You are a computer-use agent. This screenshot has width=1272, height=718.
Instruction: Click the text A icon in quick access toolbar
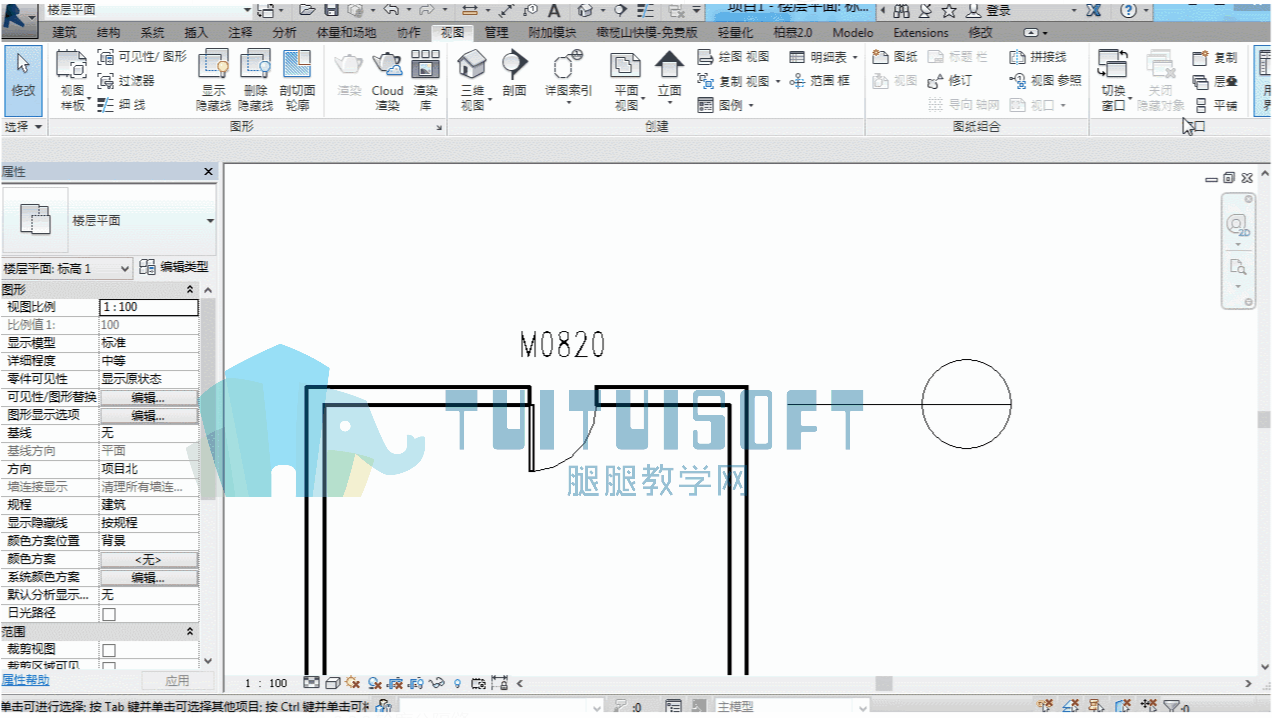tap(553, 10)
